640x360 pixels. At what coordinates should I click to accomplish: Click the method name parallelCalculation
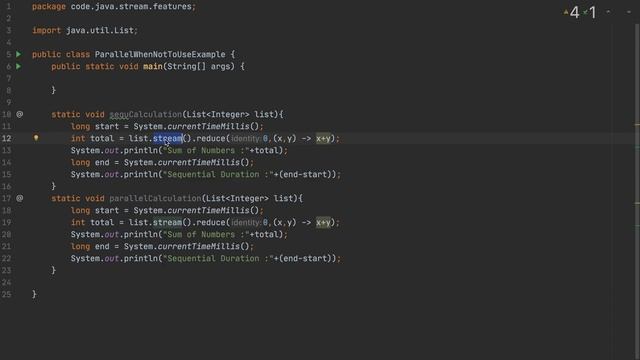coord(155,198)
